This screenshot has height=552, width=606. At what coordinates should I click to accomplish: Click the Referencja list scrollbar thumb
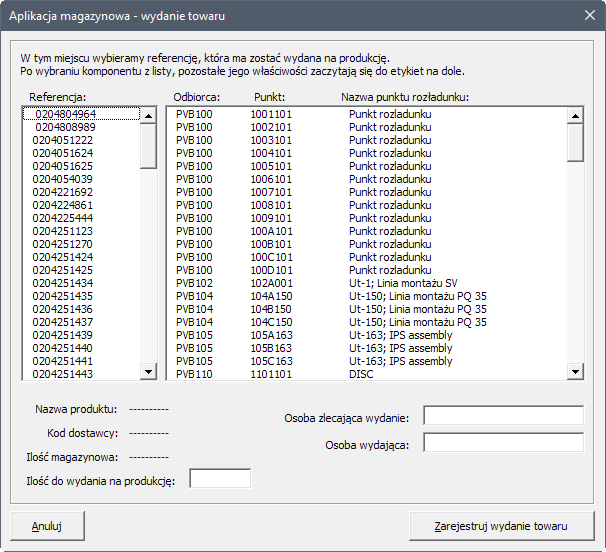tap(148, 144)
